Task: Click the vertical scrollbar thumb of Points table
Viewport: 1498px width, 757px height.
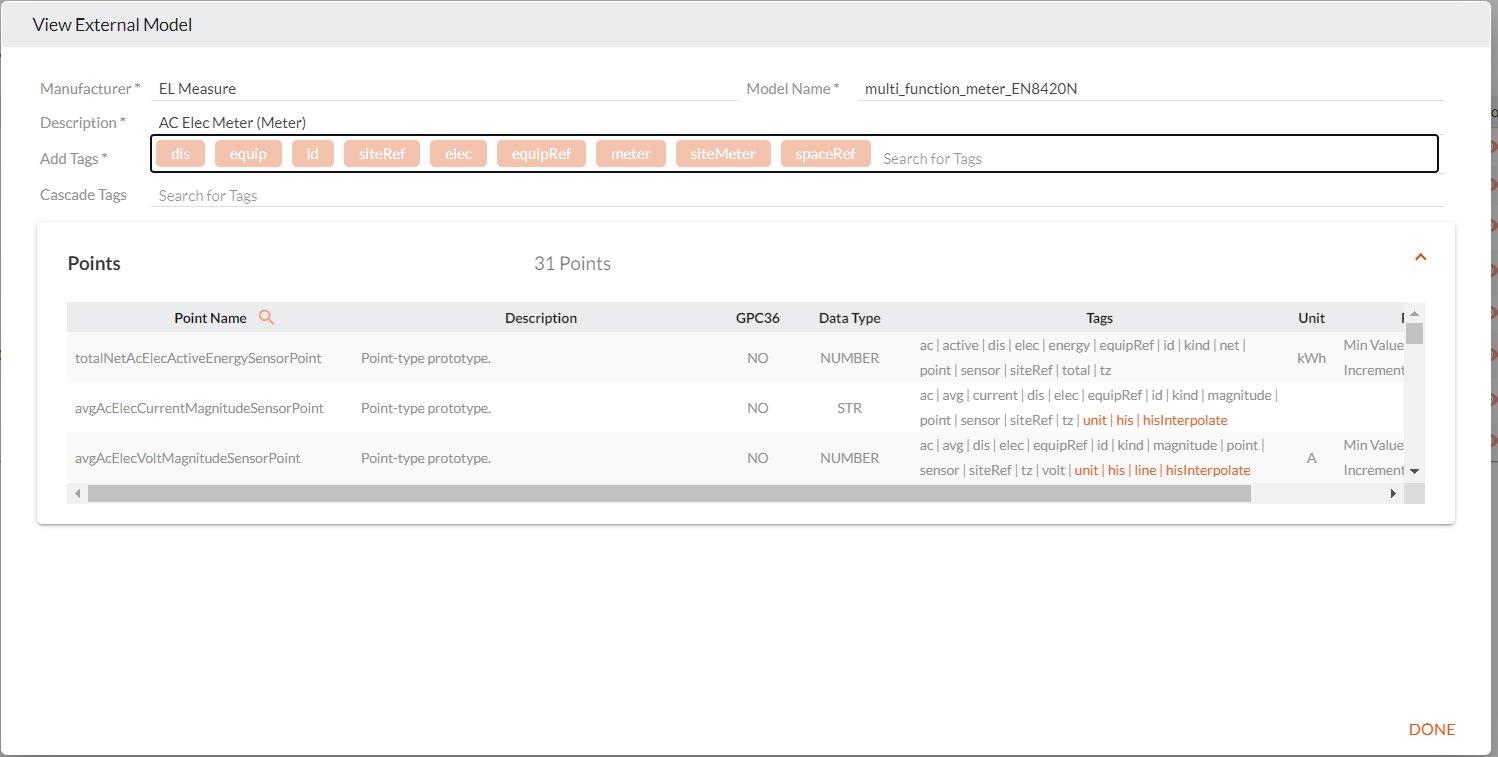Action: coord(1414,333)
